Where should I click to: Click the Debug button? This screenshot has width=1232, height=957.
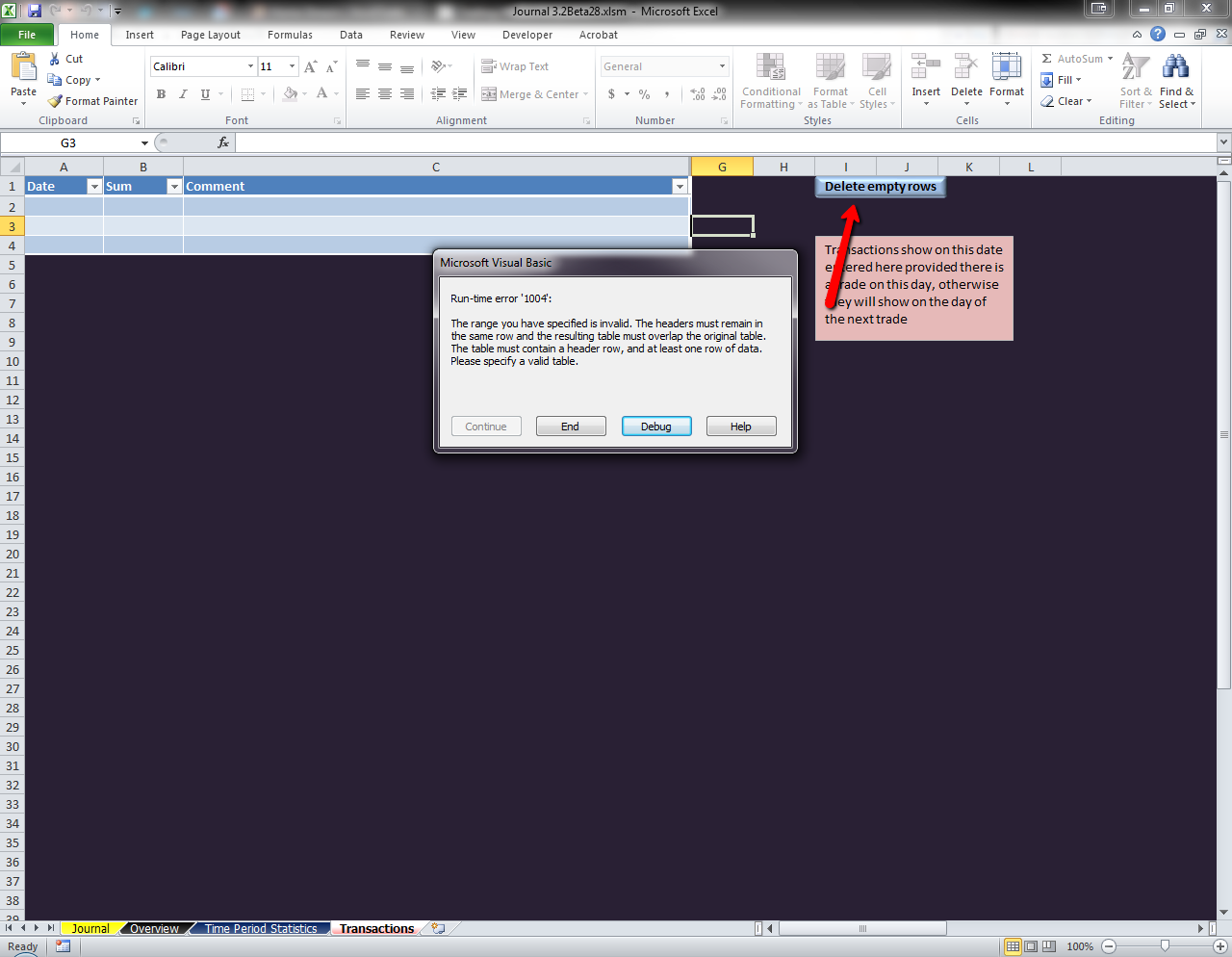pos(656,427)
